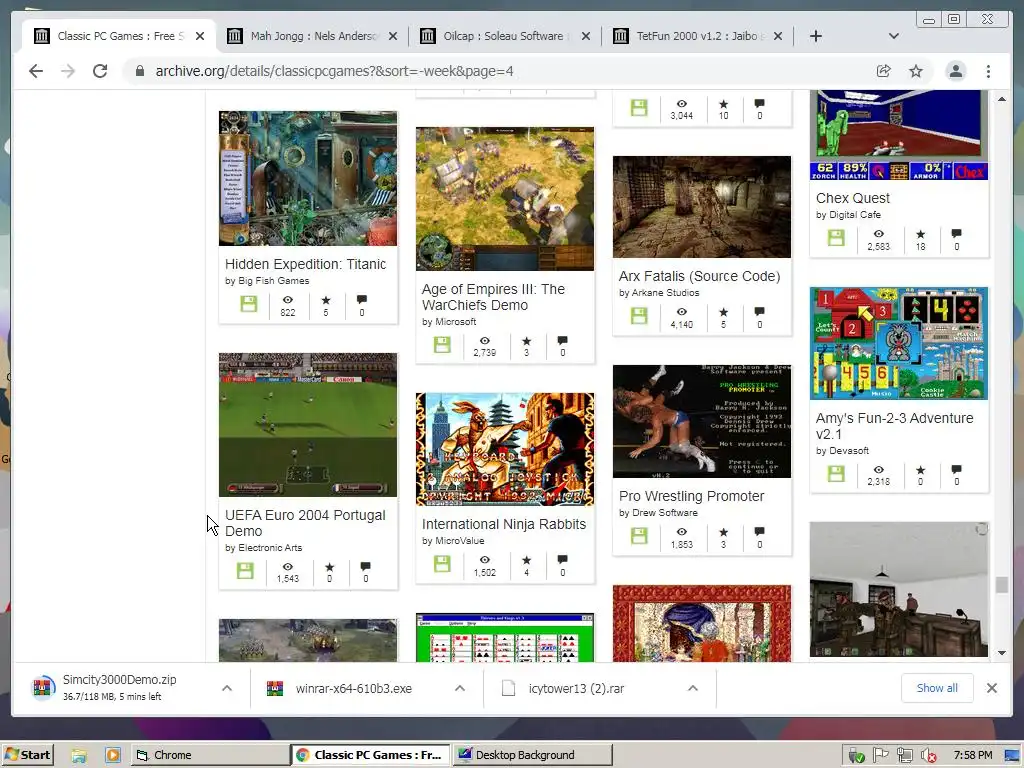Go back to previous page in Chrome
Viewport: 1024px width, 768px height.
point(36,71)
